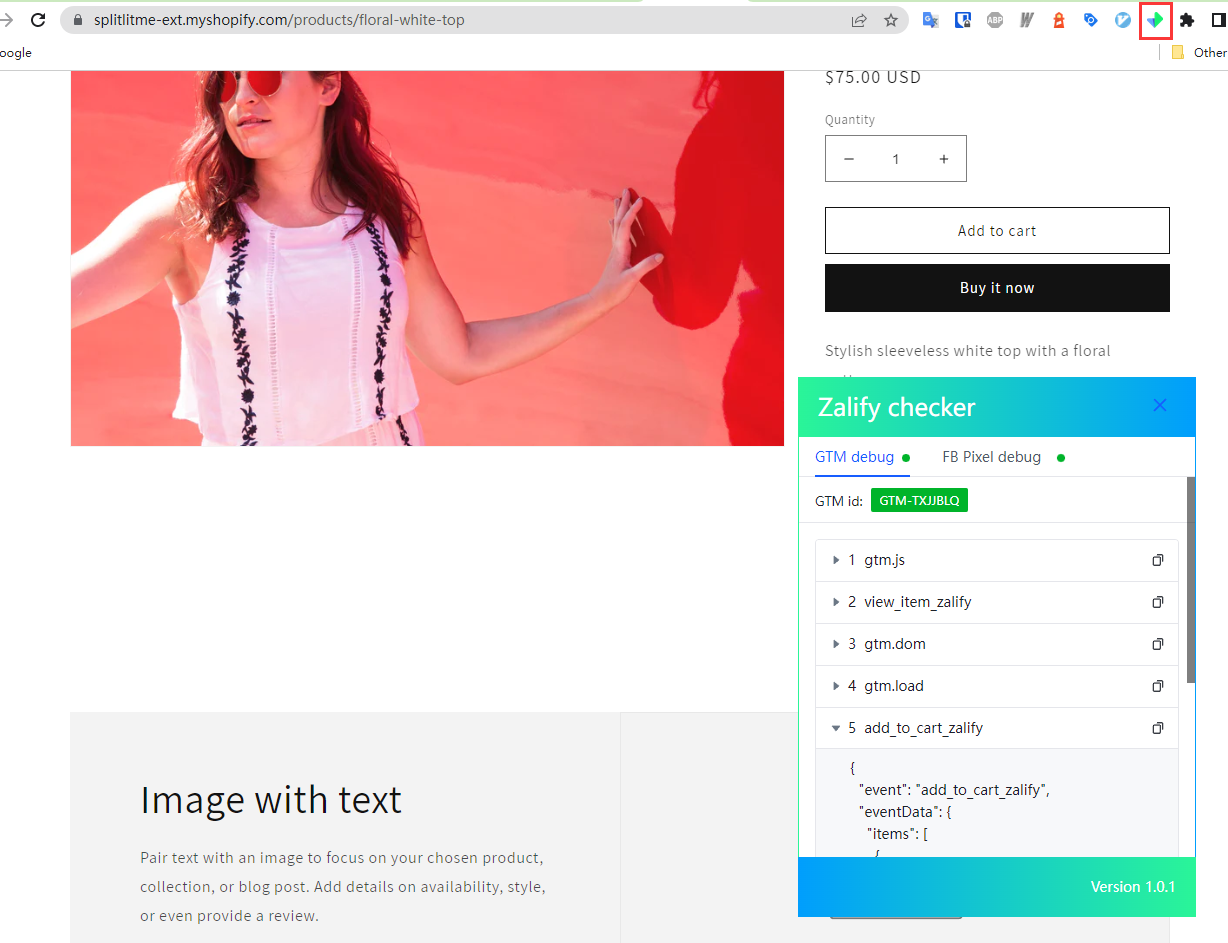
Task: Click the Google Translate extension icon
Action: [930, 20]
